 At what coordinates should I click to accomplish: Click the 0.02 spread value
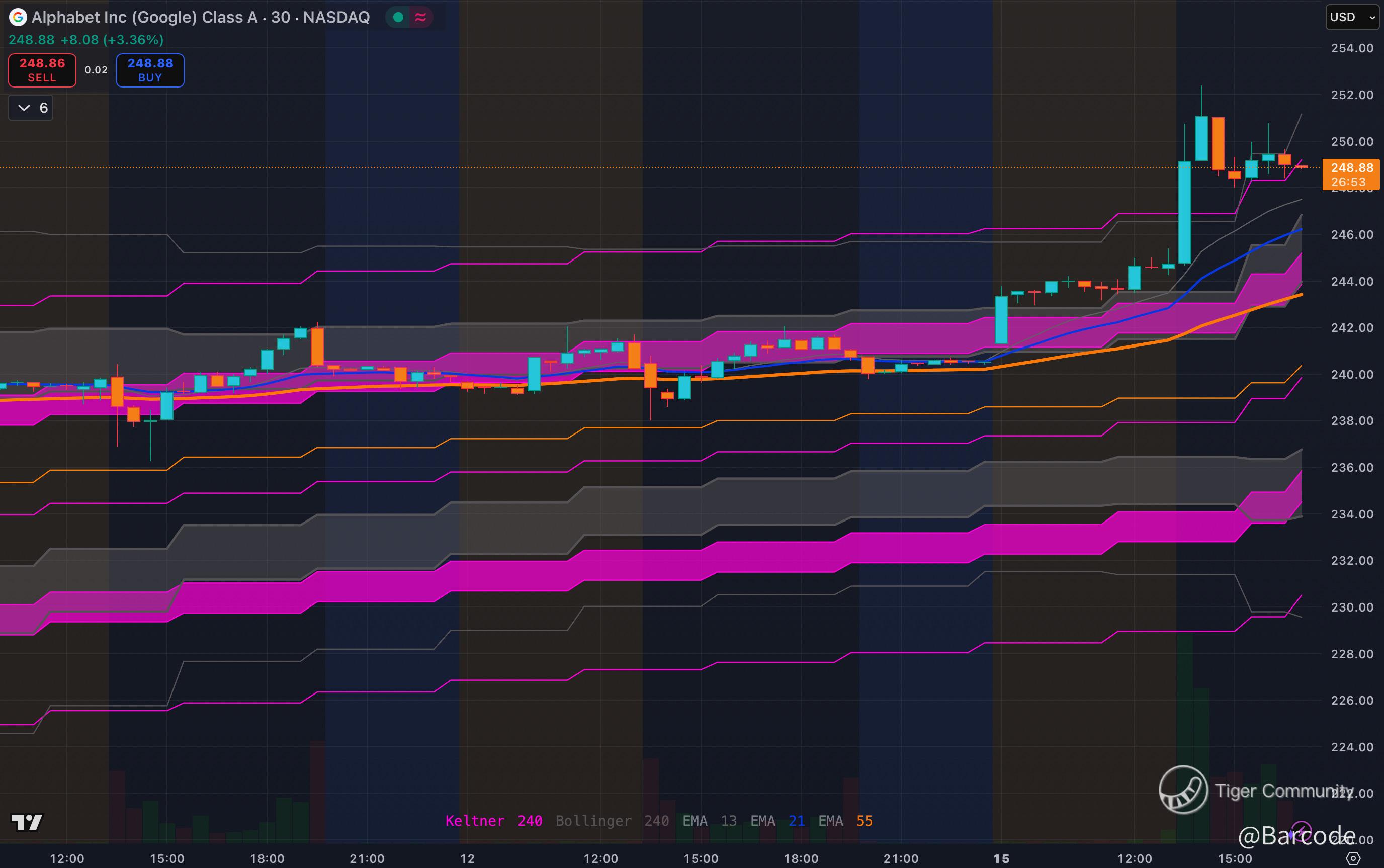tap(96, 70)
